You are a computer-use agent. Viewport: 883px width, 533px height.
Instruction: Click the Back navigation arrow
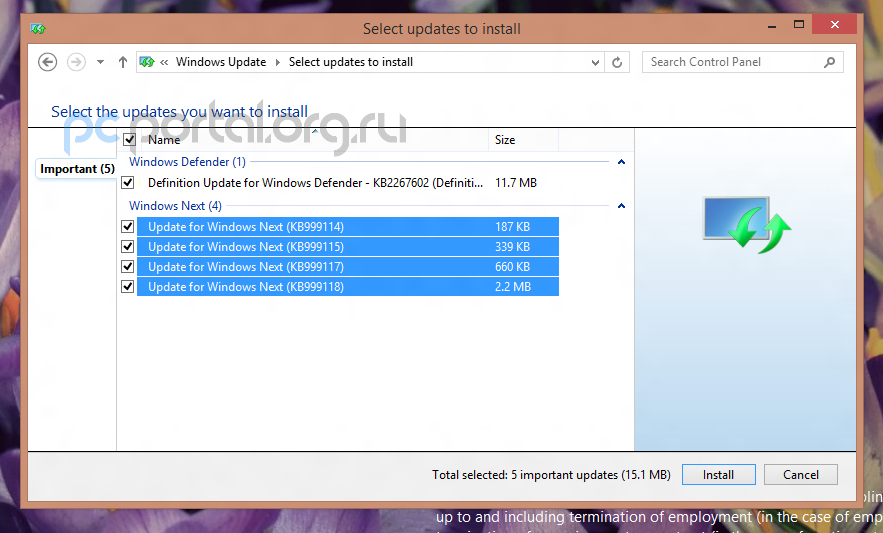point(47,62)
